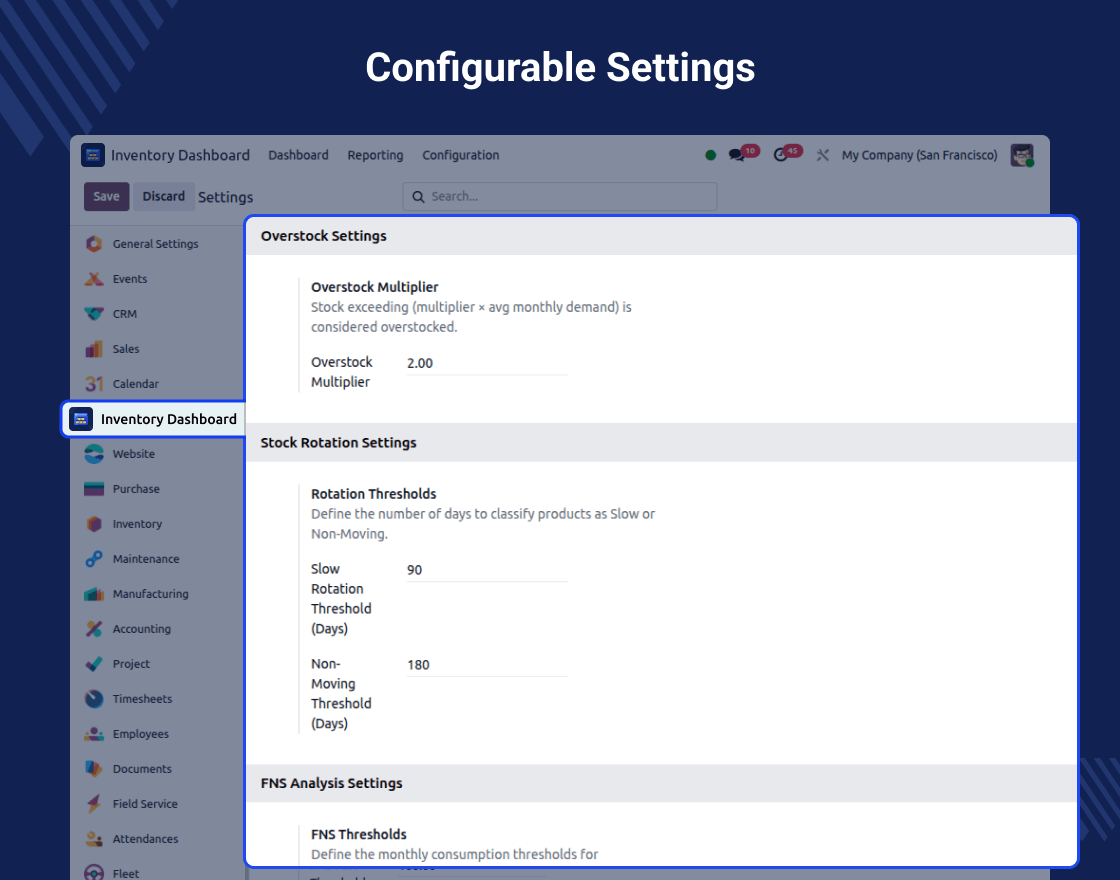Click the green online status dot

coord(711,155)
